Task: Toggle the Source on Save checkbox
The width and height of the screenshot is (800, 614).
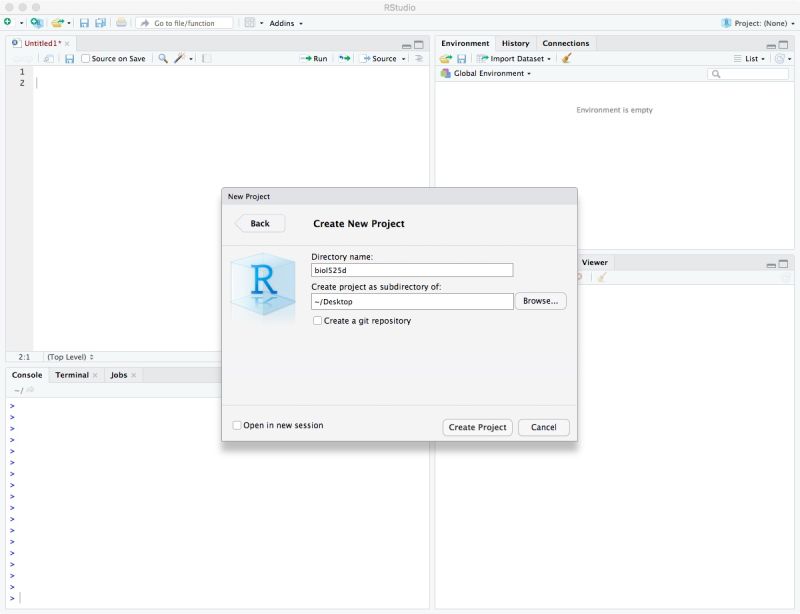Action: [85, 59]
